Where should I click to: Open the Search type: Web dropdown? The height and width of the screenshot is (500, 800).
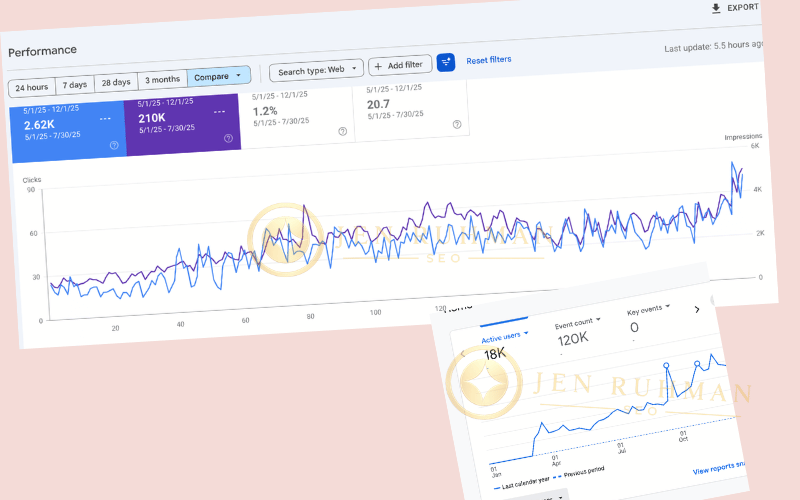pyautogui.click(x=316, y=70)
